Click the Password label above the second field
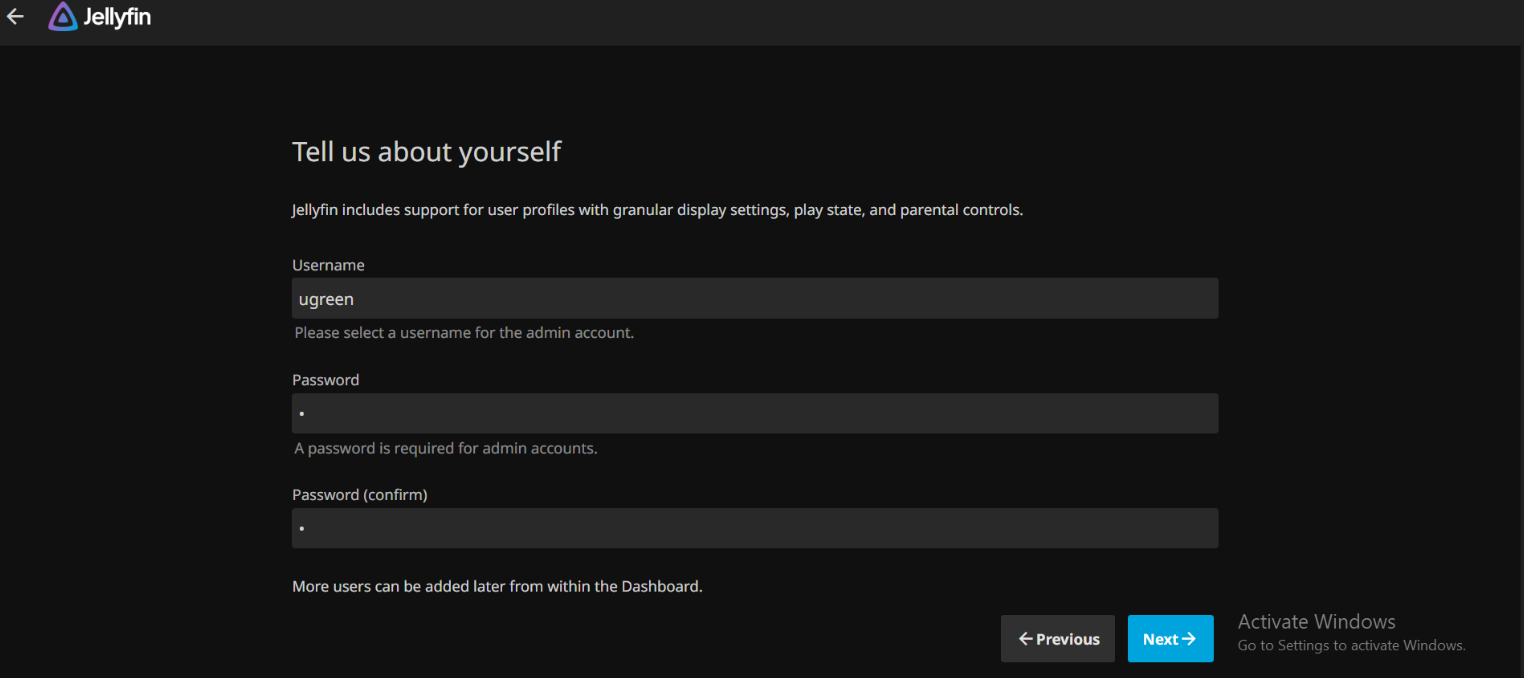 click(325, 380)
